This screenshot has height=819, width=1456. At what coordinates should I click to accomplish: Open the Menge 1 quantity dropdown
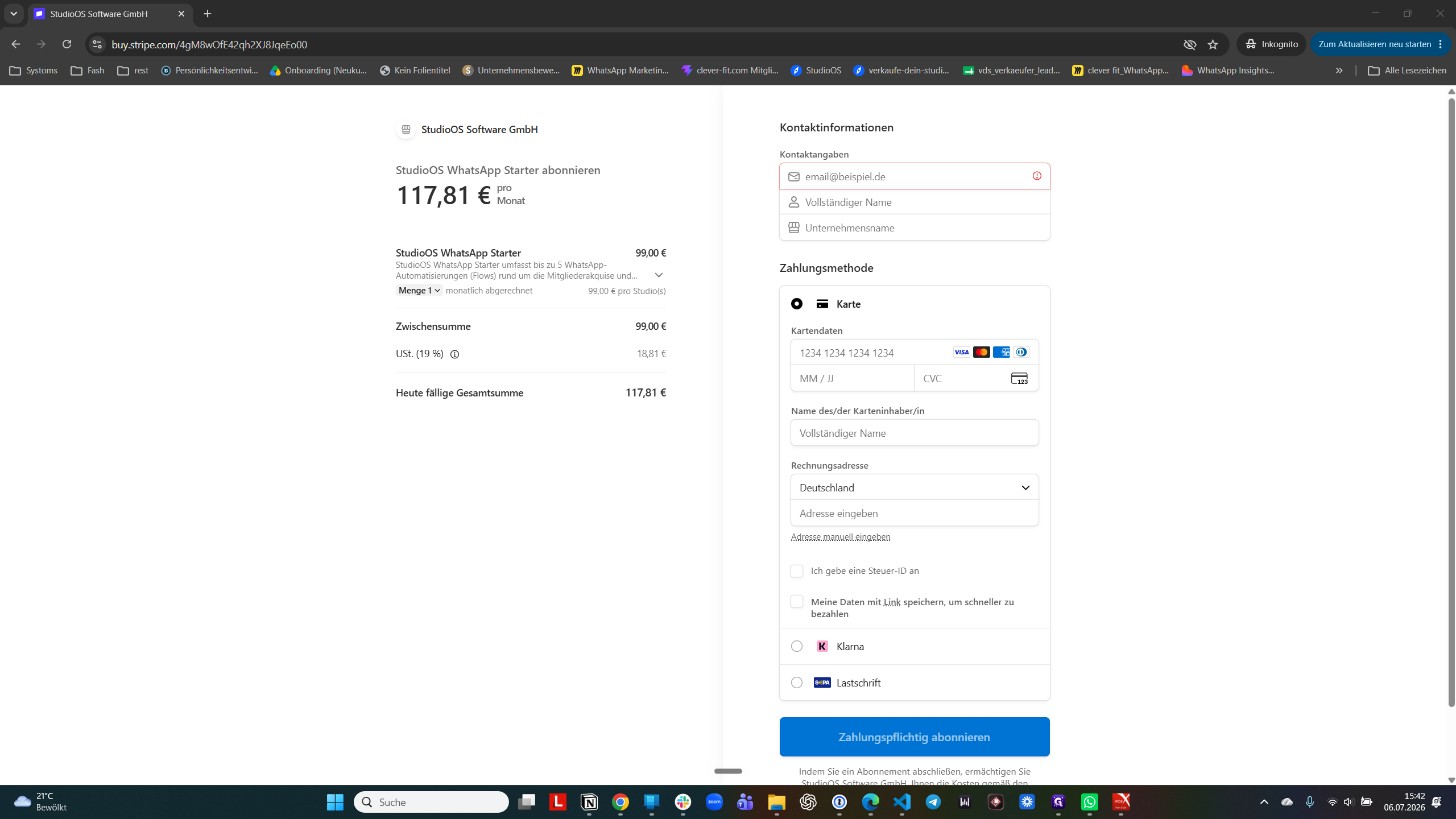coord(419,290)
